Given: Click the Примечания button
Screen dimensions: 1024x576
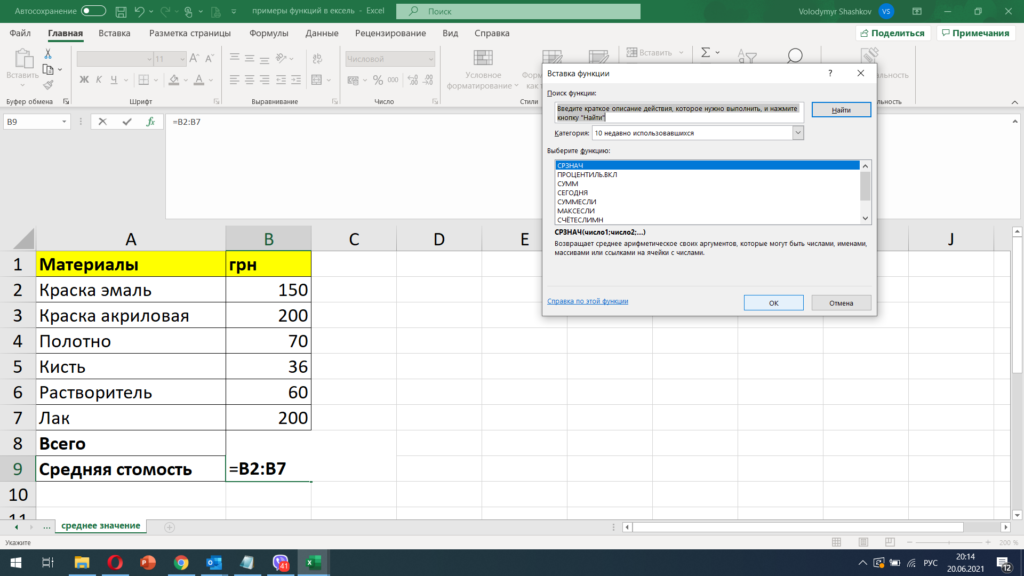Looking at the screenshot, I should (x=976, y=33).
